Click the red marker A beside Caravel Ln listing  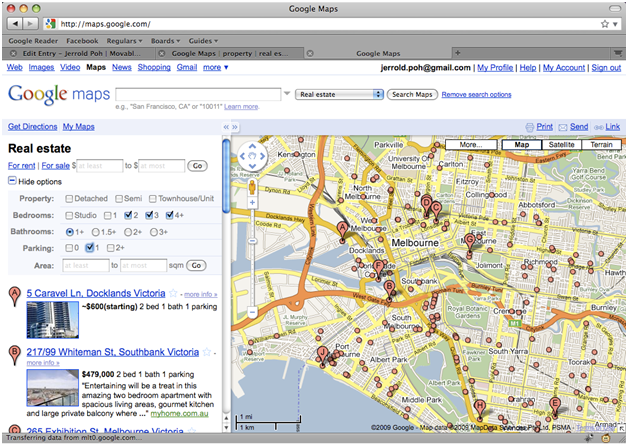pos(14,295)
